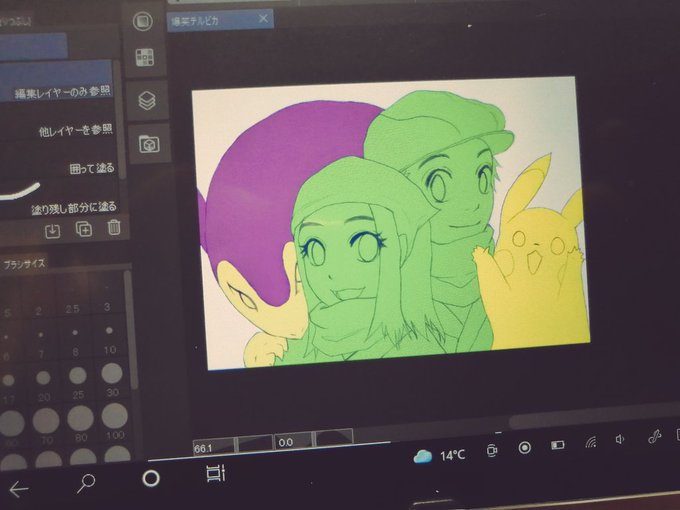
Task: Click the rotation field showing 0.0
Action: click(293, 441)
